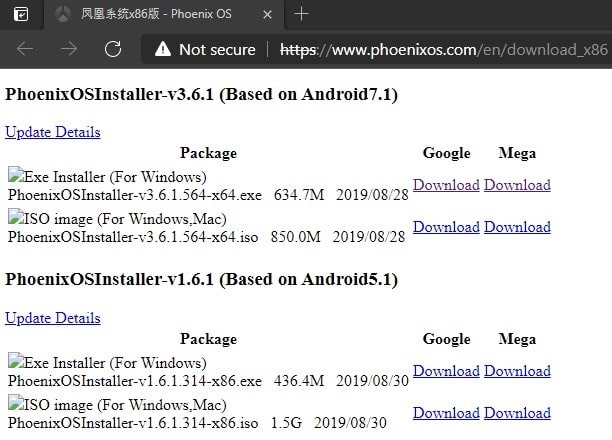
Task: Click the Google column header in v3.6.1 table
Action: pos(447,153)
